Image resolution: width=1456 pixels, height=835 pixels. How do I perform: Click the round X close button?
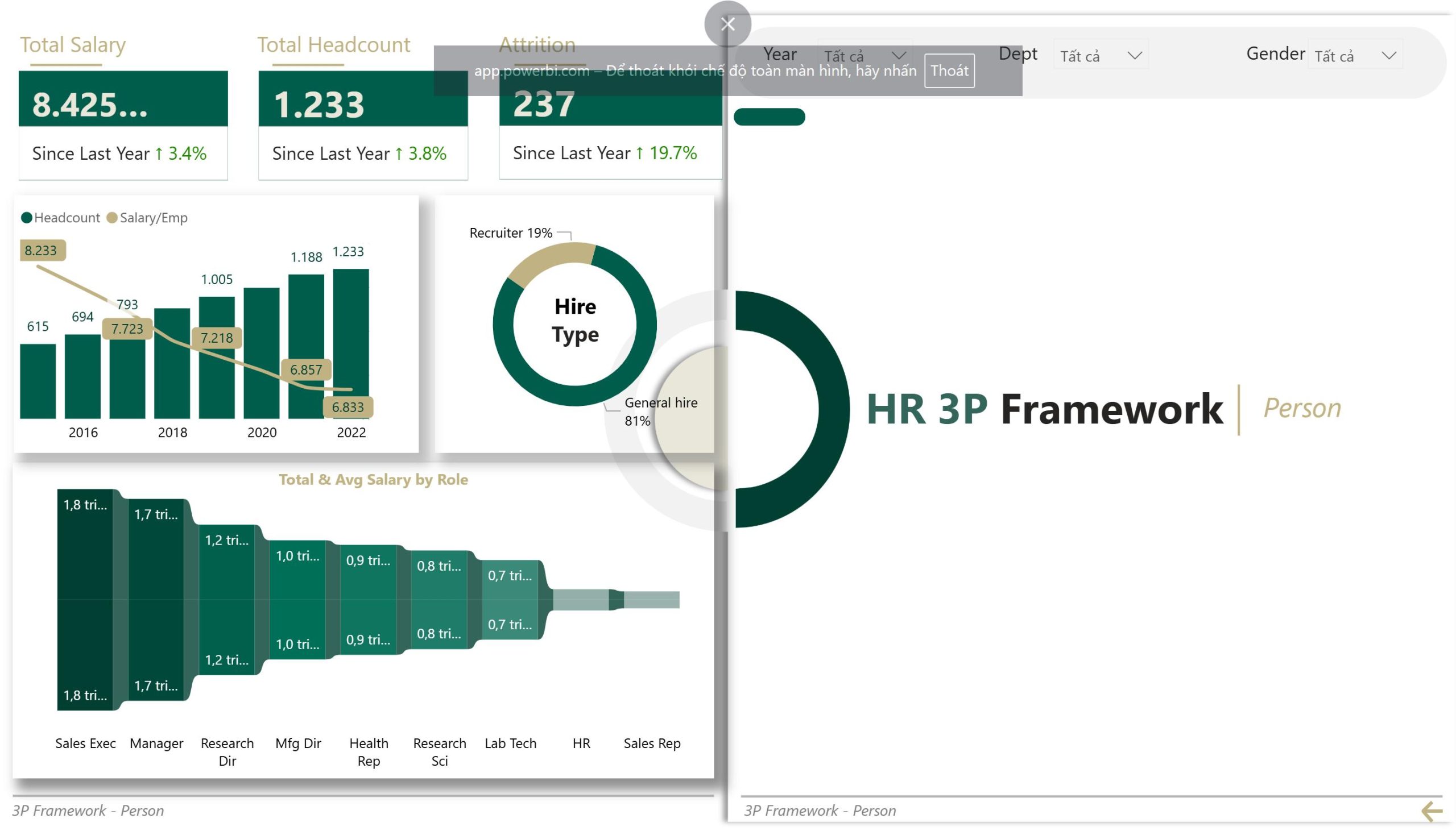pos(727,24)
